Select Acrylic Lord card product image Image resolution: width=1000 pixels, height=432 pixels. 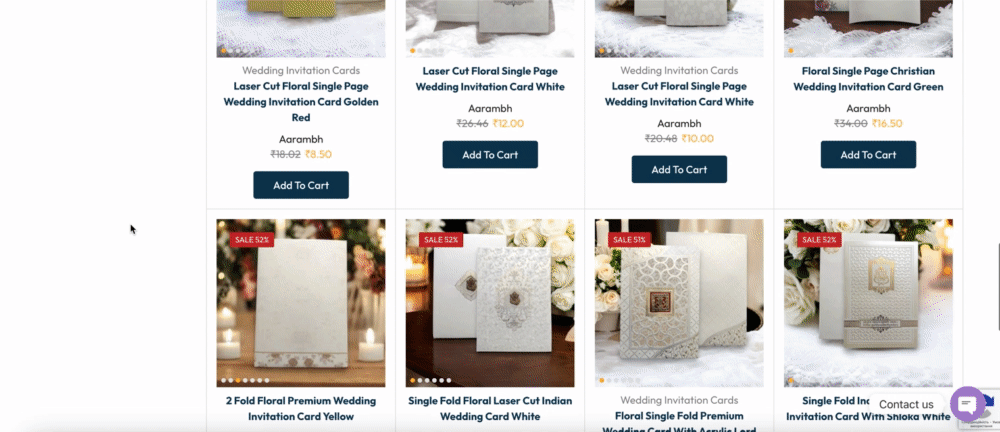679,303
